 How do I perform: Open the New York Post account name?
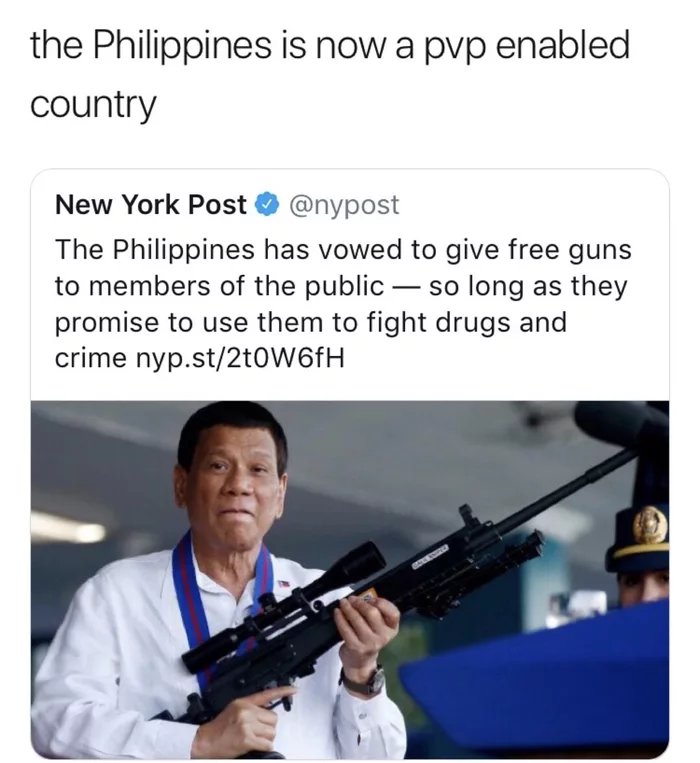click(x=151, y=204)
